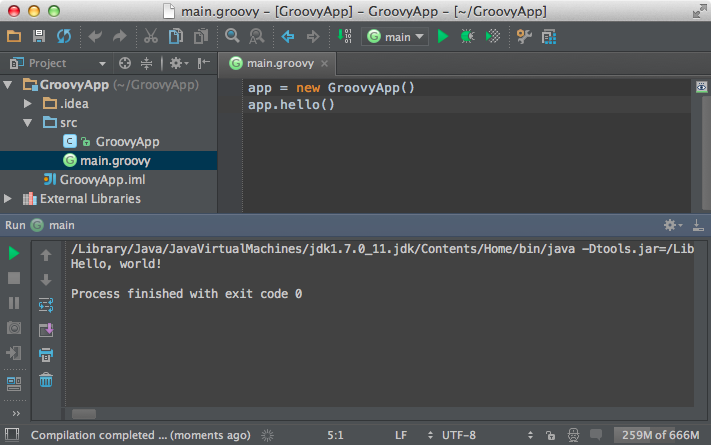Image resolution: width=711 pixels, height=445 pixels.
Task: Cut selection with the scissors icon
Action: [151, 36]
